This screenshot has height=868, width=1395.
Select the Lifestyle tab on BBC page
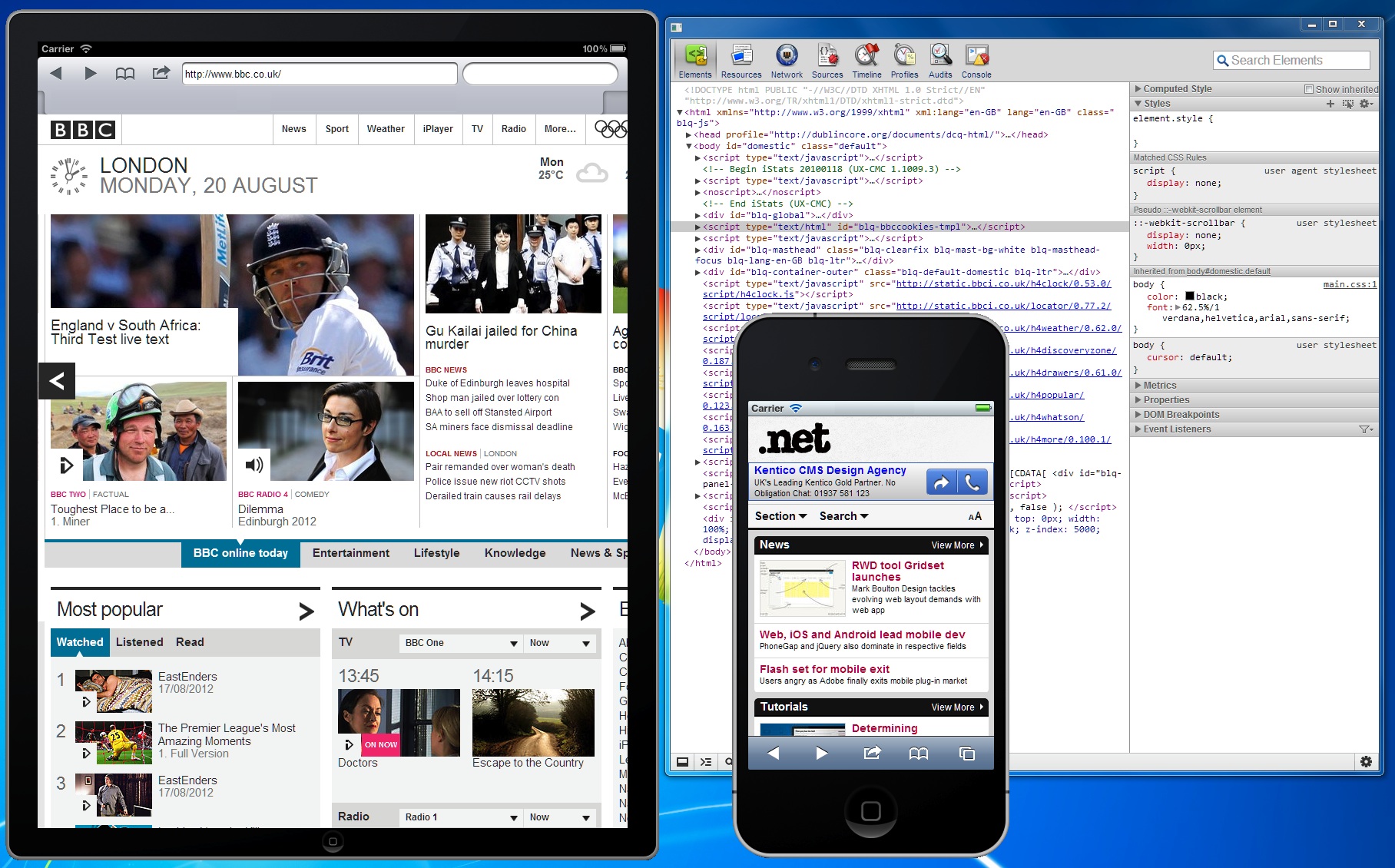[436, 553]
